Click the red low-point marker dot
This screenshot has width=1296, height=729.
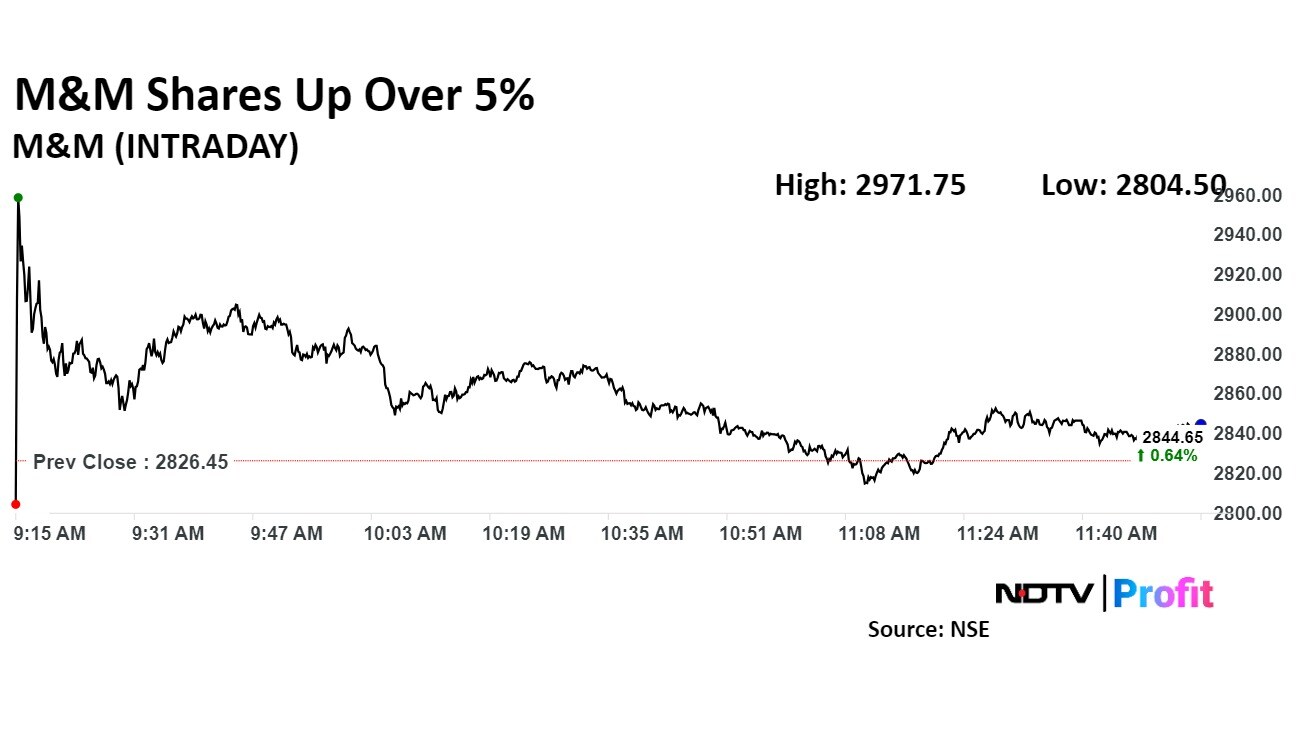15,504
